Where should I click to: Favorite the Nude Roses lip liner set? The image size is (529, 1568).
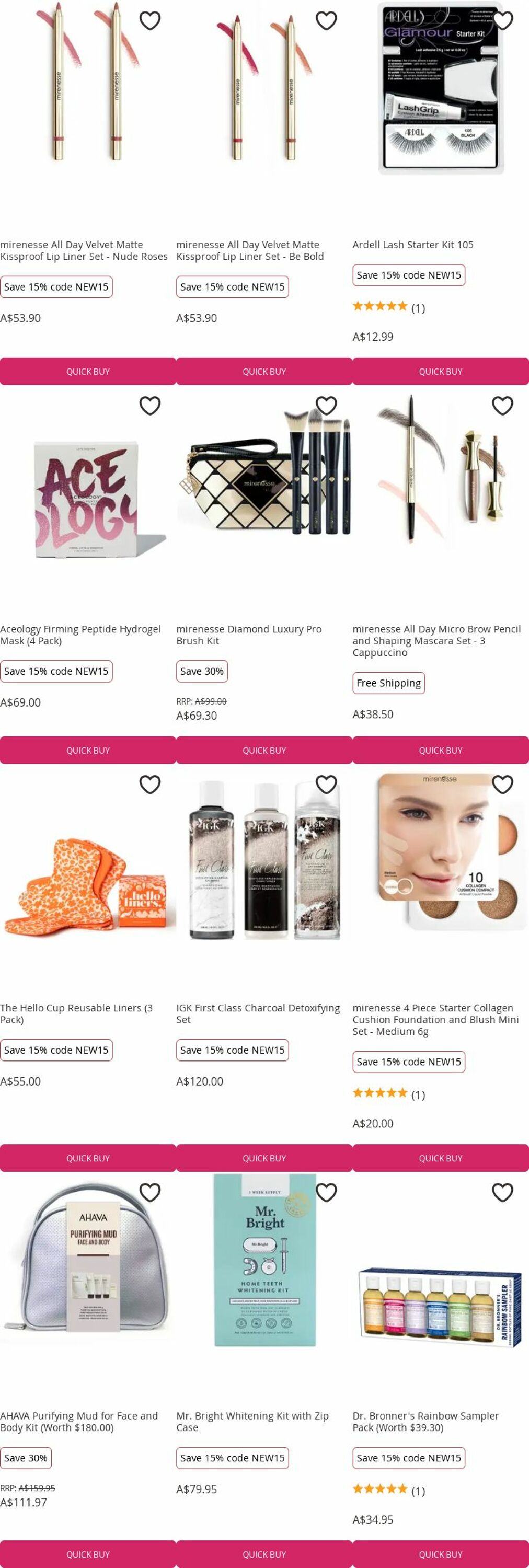click(x=149, y=21)
